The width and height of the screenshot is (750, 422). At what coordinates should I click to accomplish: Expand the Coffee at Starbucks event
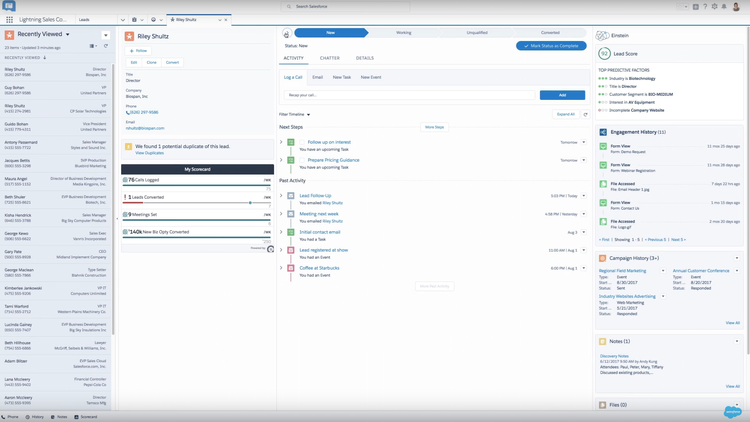pyautogui.click(x=281, y=268)
